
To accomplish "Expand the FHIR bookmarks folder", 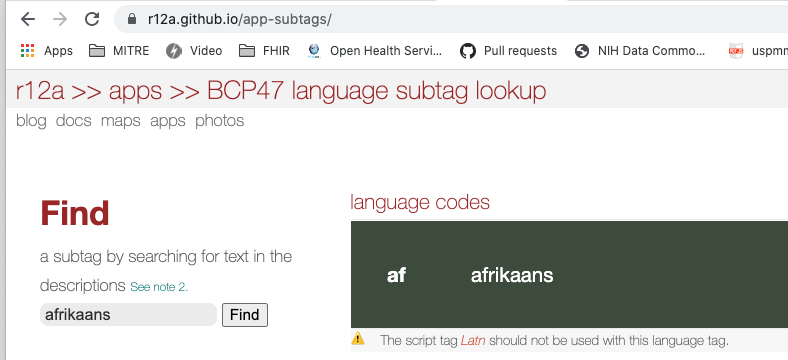I will click(x=264, y=51).
